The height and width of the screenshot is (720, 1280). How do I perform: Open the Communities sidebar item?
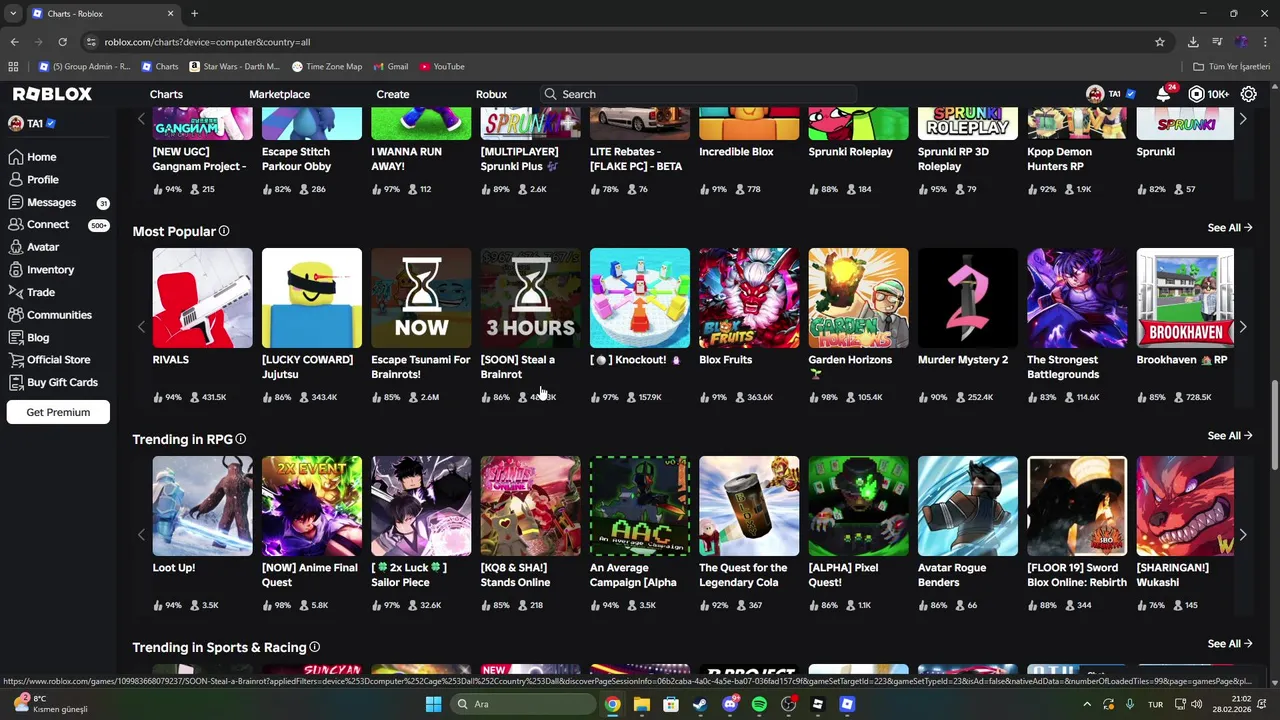pos(58,315)
